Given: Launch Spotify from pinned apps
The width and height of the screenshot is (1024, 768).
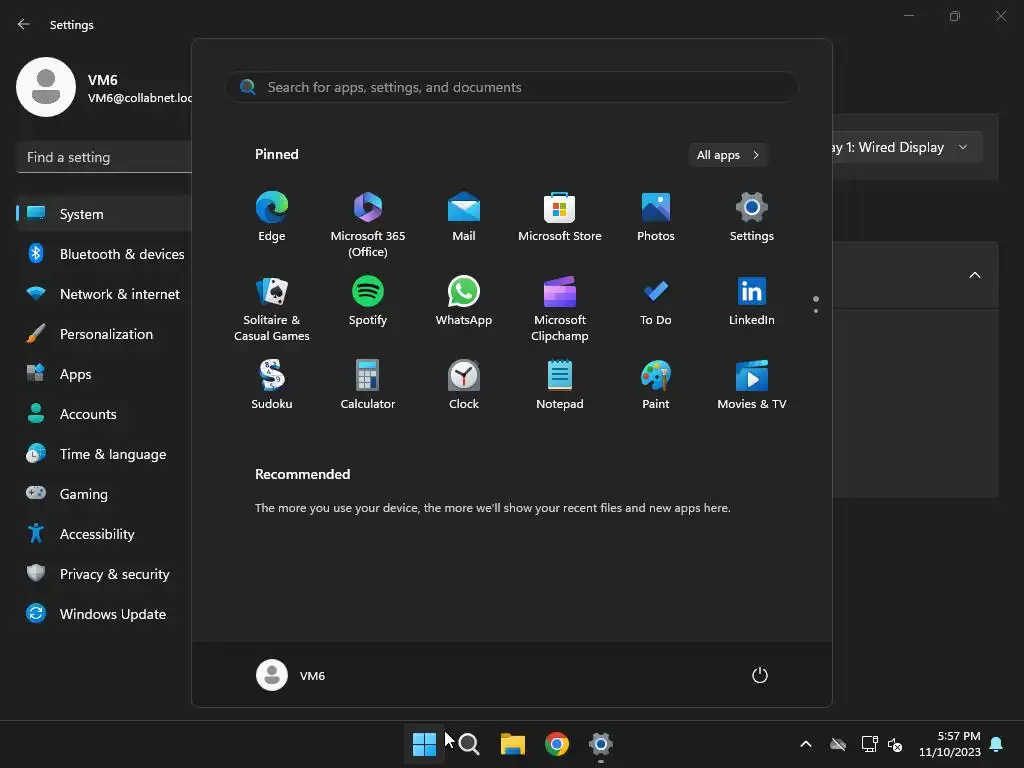Looking at the screenshot, I should (368, 300).
